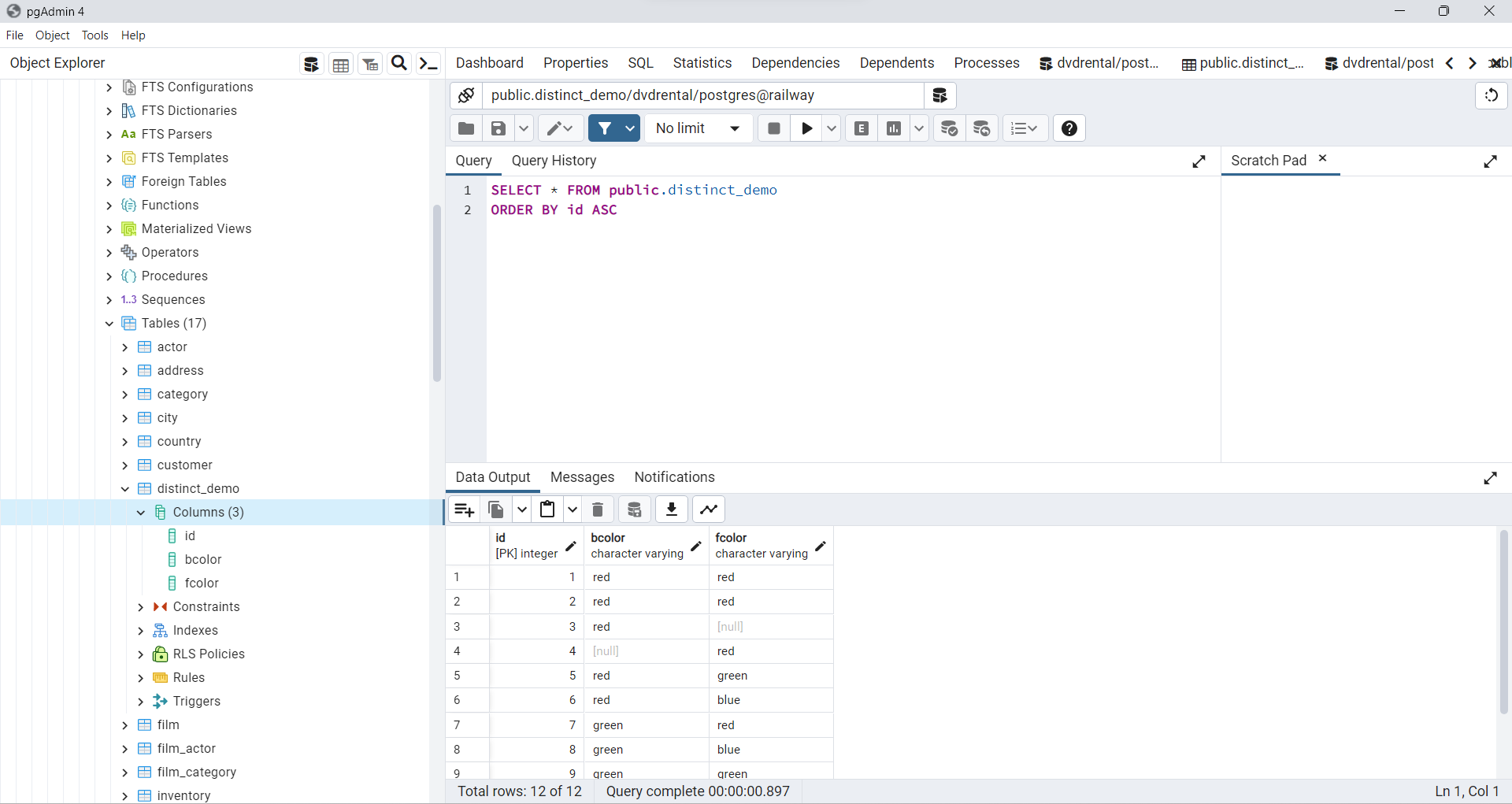
Task: Open View Data grid icon in Object Explorer
Action: [341, 64]
